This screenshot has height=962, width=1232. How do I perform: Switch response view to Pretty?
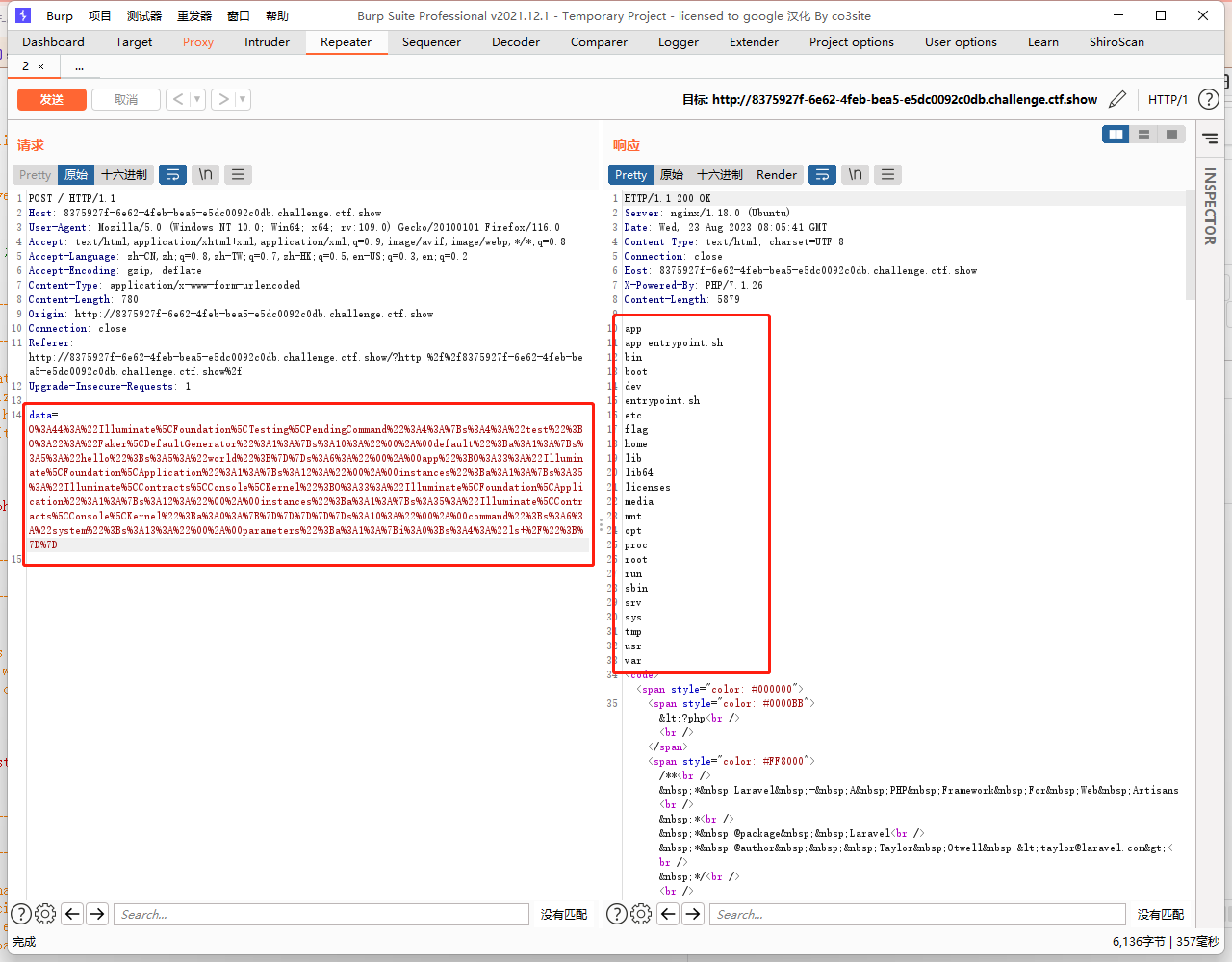pos(630,174)
